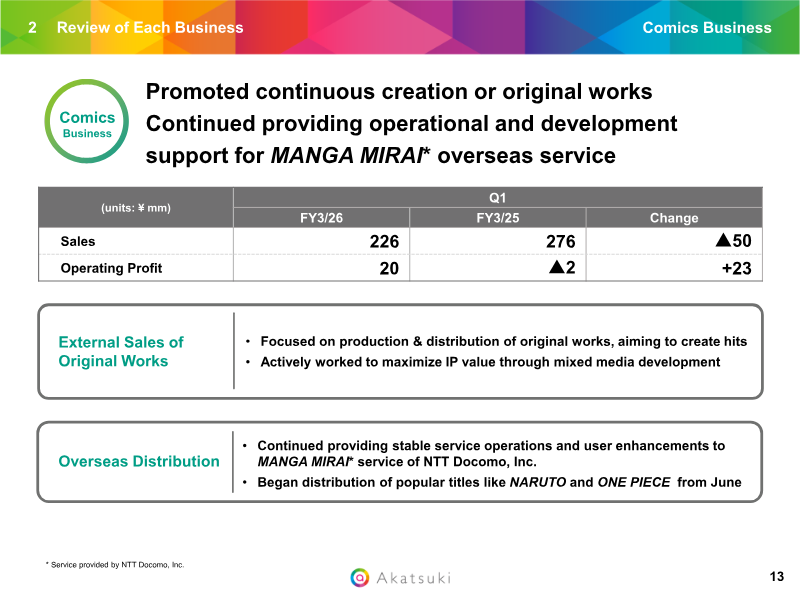Select the 'Comics Business' label in top-right header

tap(706, 27)
